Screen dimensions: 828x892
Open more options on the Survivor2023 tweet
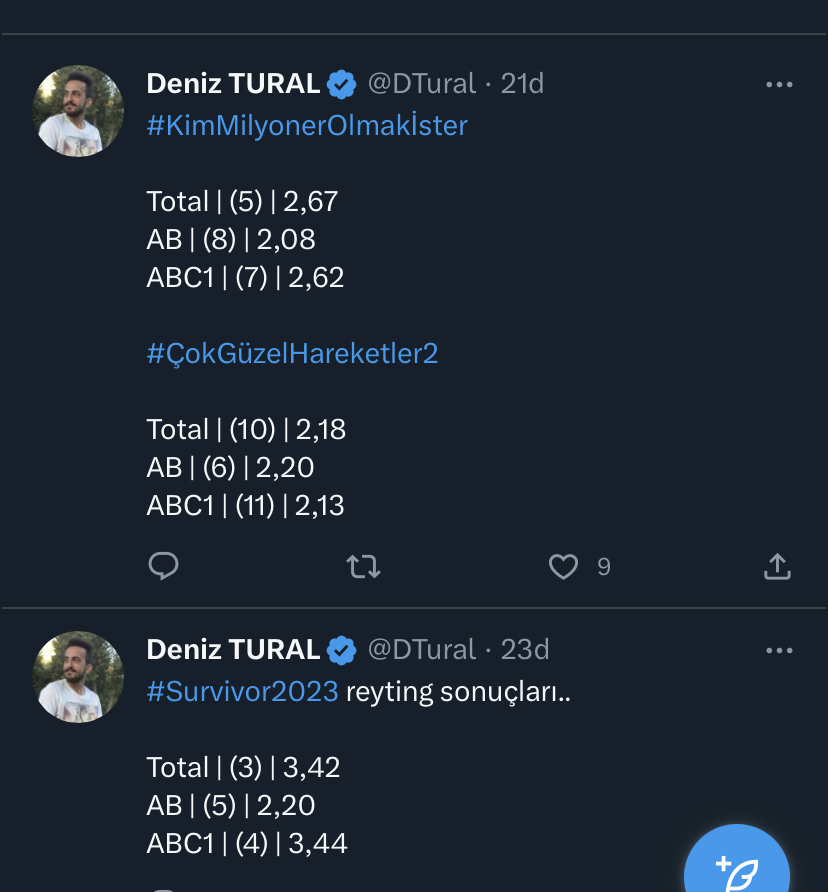(778, 651)
